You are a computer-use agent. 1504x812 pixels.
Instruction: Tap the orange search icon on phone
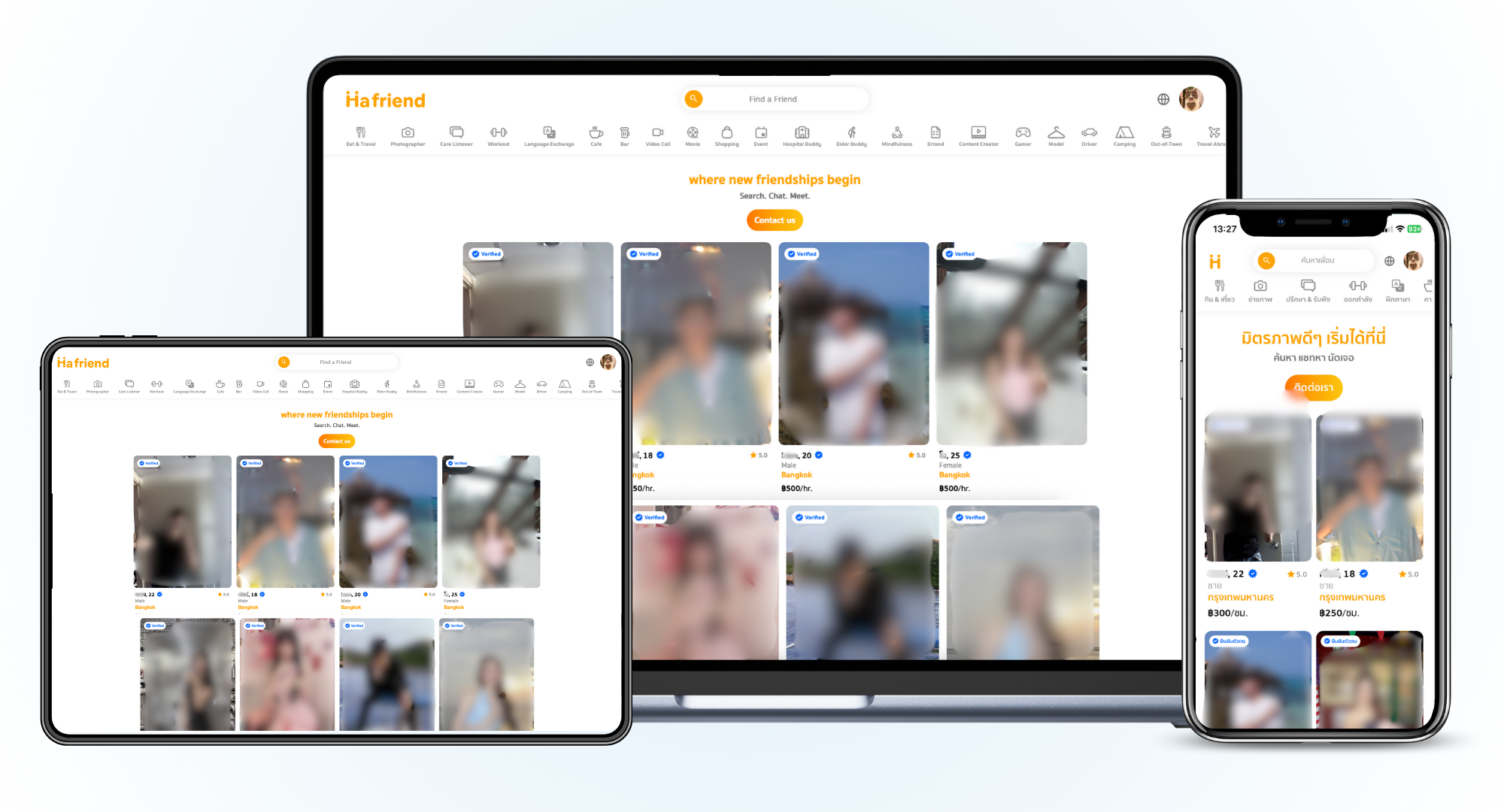(1266, 260)
